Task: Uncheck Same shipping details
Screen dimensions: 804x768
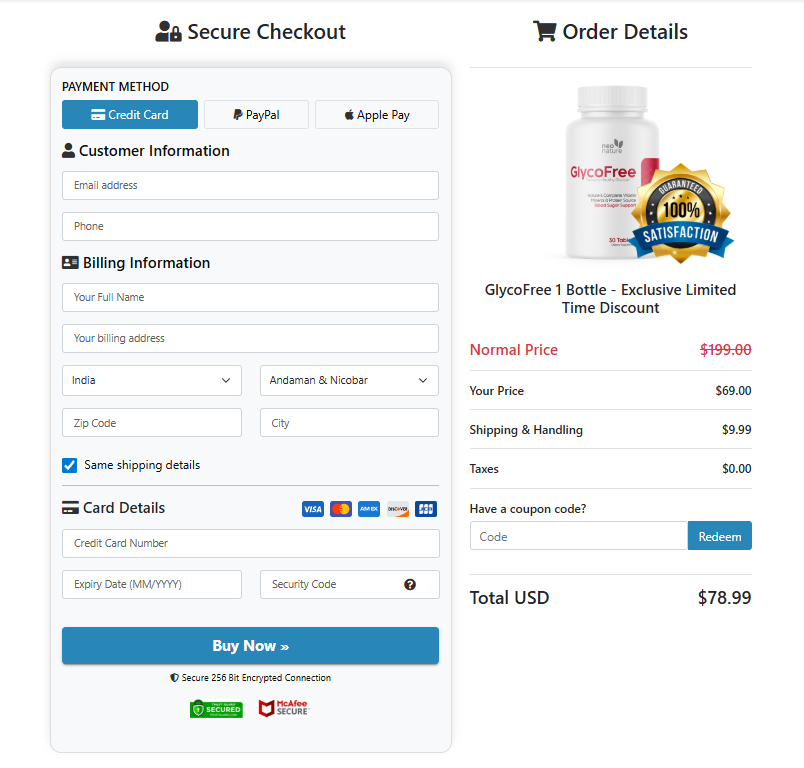Action: click(x=70, y=465)
